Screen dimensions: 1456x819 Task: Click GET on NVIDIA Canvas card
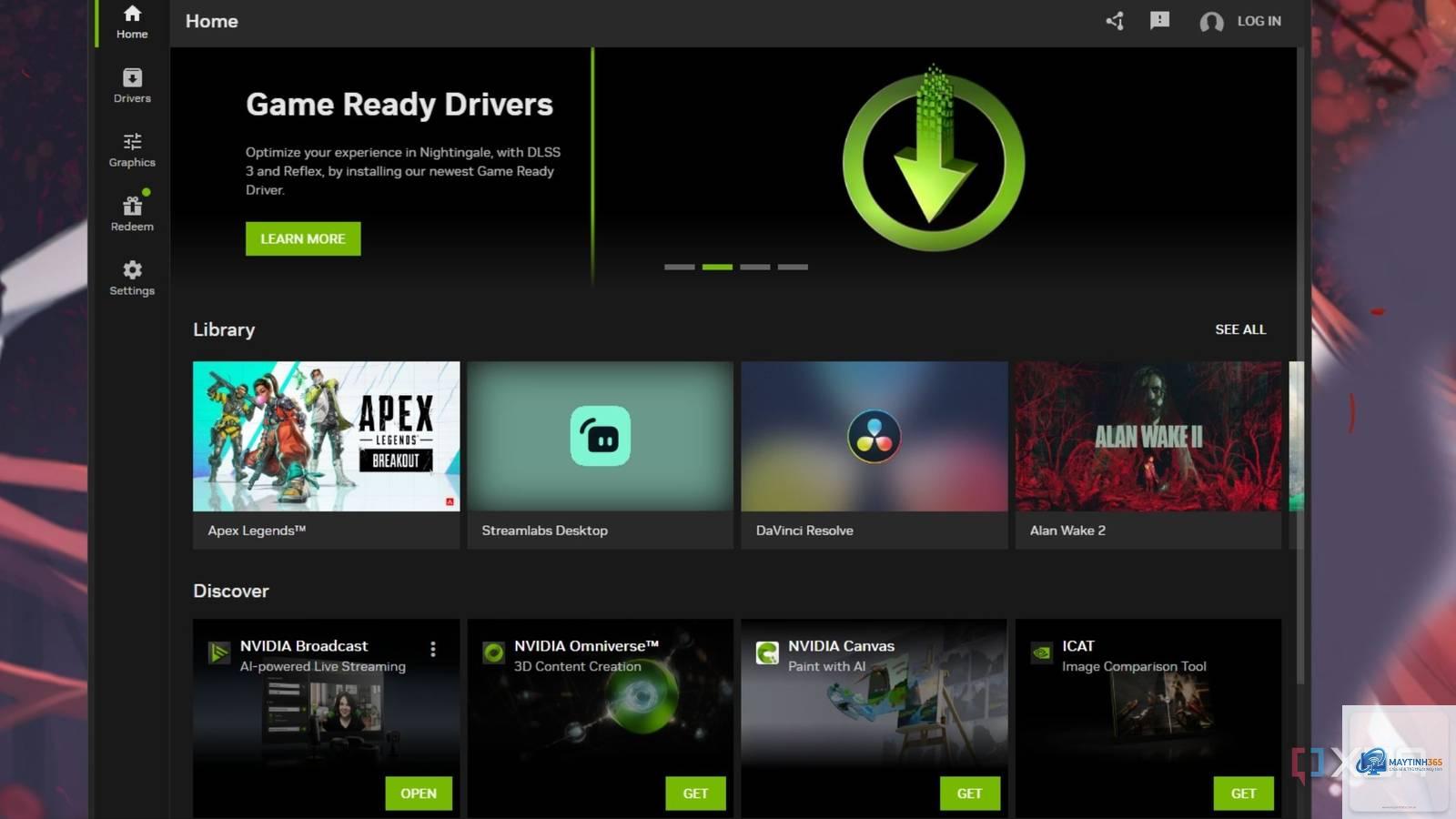pos(969,794)
